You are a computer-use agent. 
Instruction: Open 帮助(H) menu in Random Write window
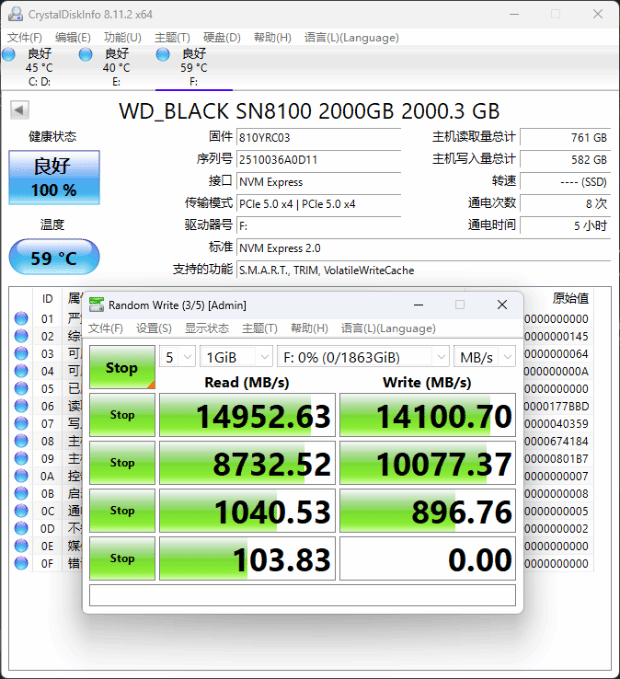309,328
